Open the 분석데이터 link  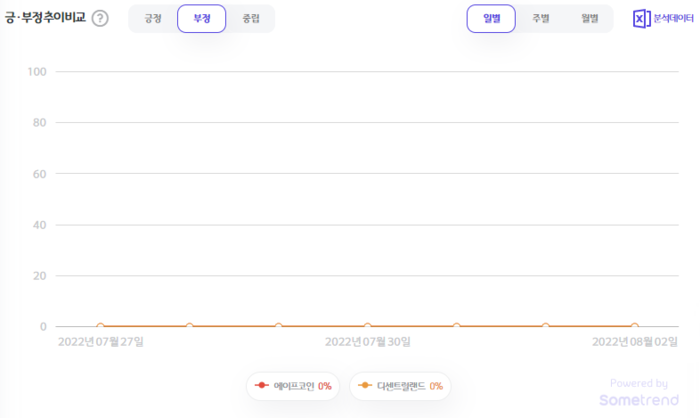[673, 18]
